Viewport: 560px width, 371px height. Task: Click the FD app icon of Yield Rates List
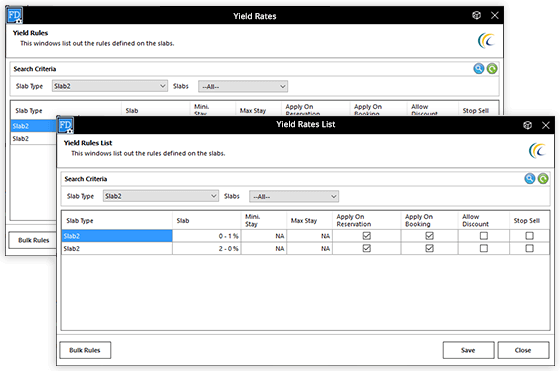65,125
